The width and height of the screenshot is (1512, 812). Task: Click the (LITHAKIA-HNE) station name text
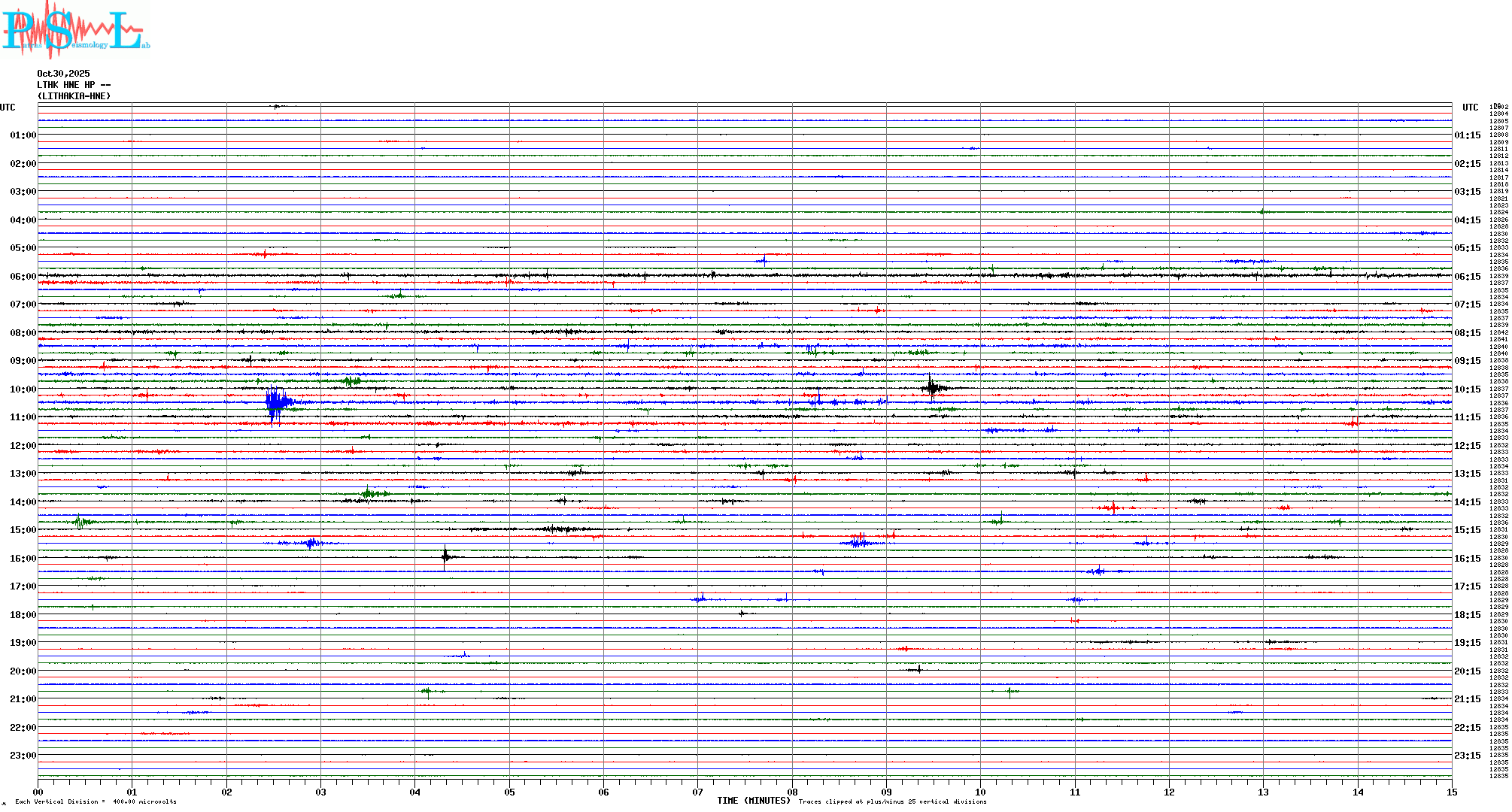point(74,96)
